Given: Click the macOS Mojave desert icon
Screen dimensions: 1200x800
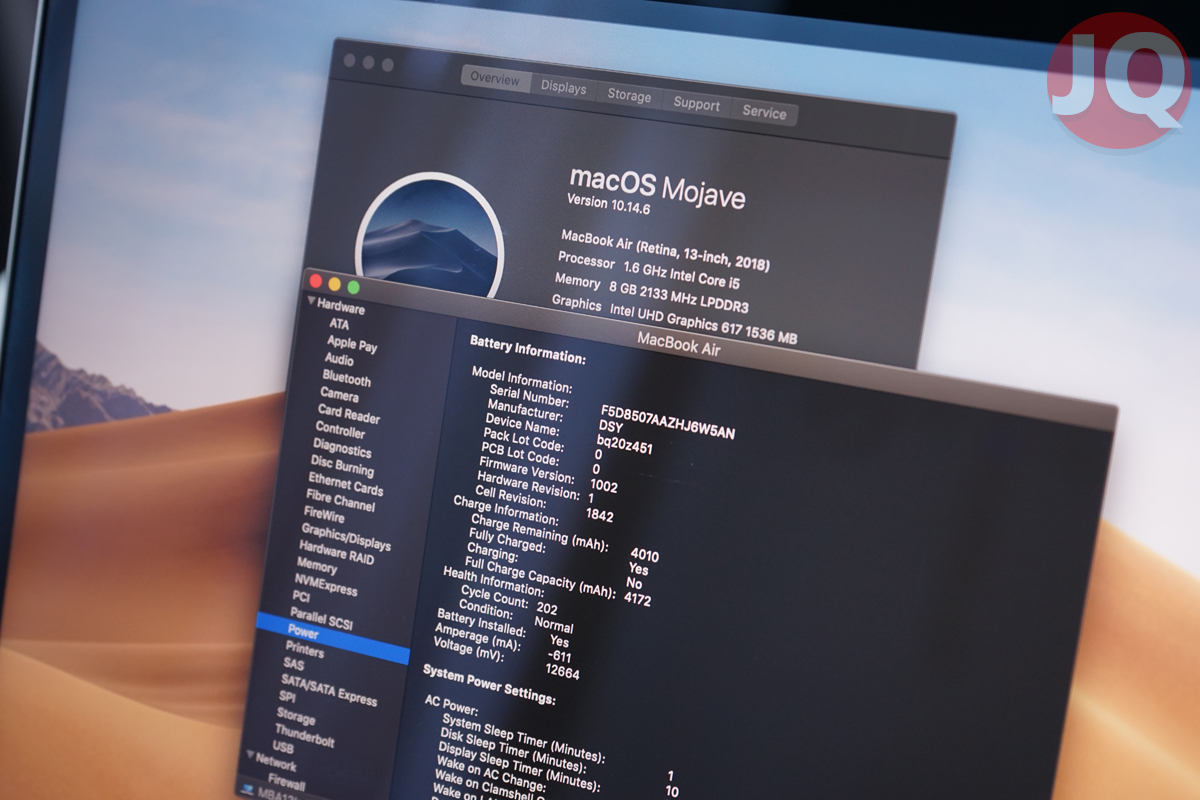Looking at the screenshot, I should click(430, 236).
